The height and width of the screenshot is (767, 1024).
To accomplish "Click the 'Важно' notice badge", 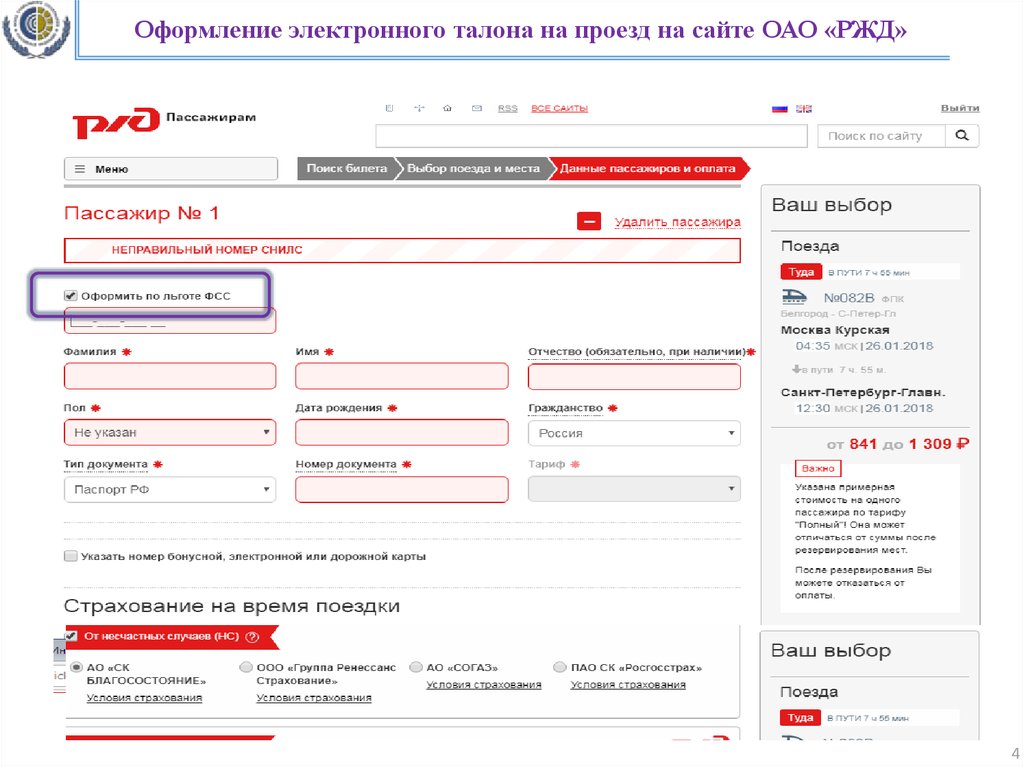I will [818, 468].
